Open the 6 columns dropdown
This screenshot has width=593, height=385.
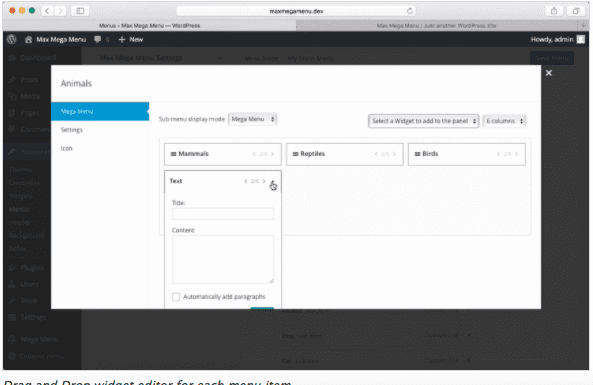click(x=504, y=121)
